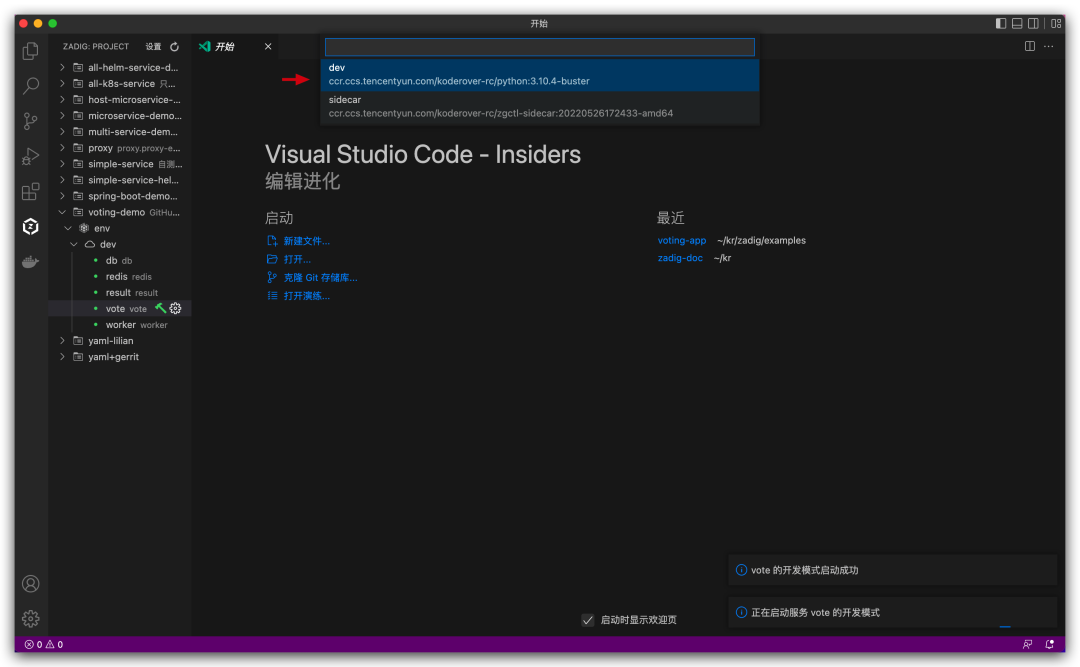Refresh the ZADIG: PROJECT panel
This screenshot has height=667, width=1080.
click(172, 46)
